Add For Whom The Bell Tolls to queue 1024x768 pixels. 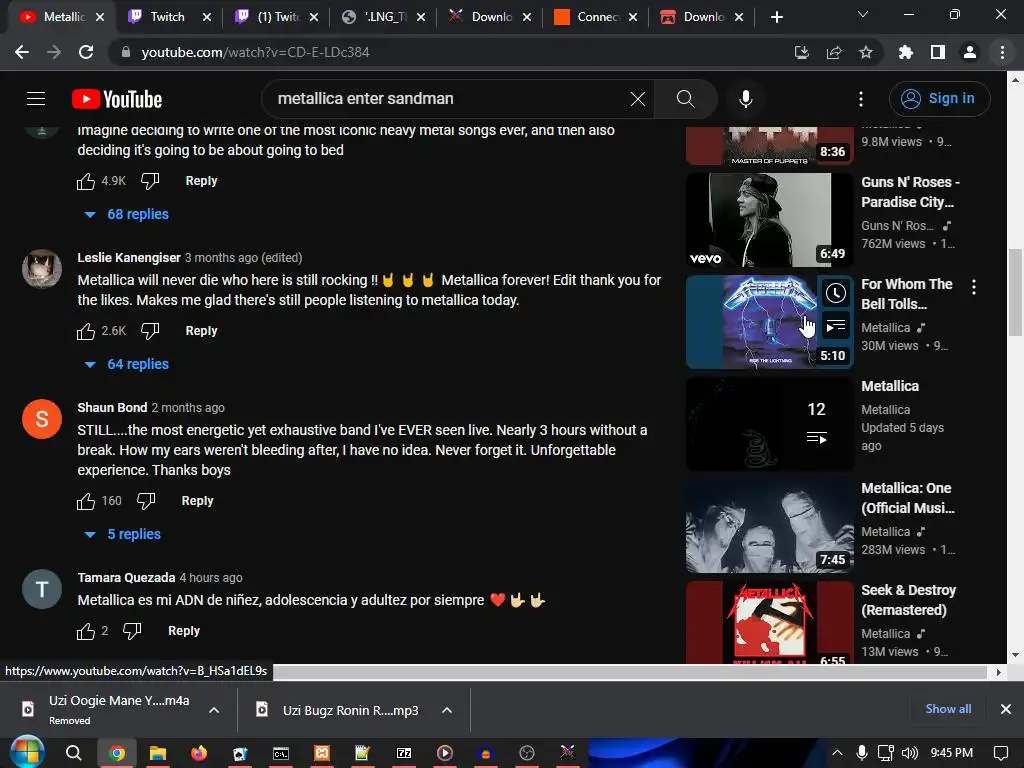(x=835, y=325)
